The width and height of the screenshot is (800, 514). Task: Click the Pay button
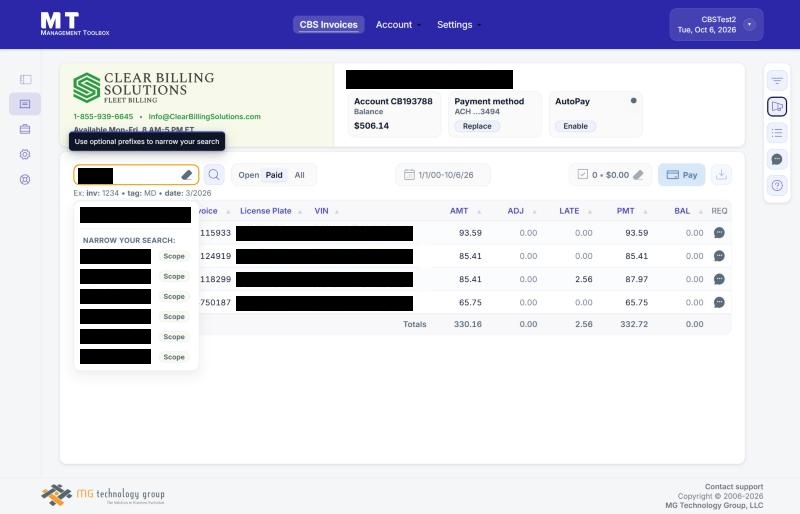pos(682,175)
